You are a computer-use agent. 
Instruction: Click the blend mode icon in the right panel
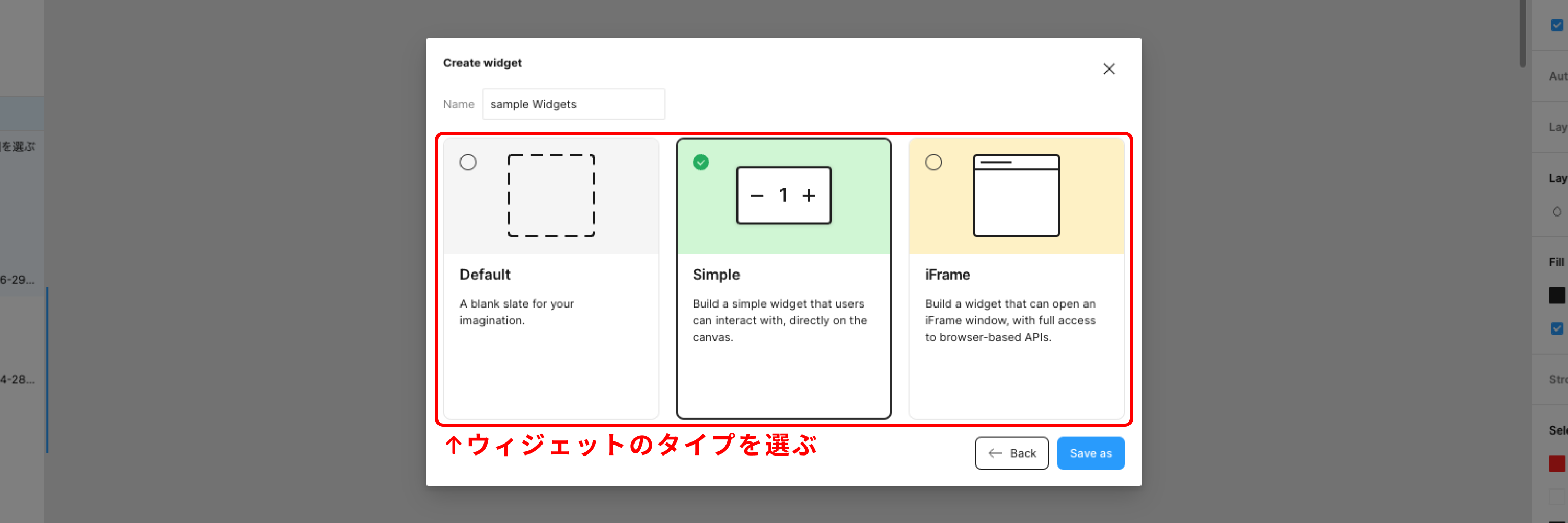1558,211
